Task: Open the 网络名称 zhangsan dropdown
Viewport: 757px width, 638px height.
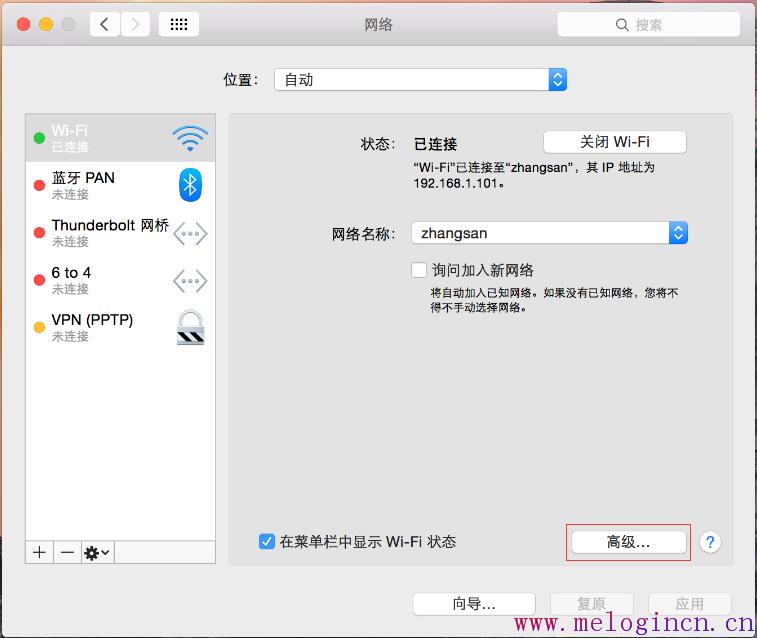Action: click(x=549, y=233)
